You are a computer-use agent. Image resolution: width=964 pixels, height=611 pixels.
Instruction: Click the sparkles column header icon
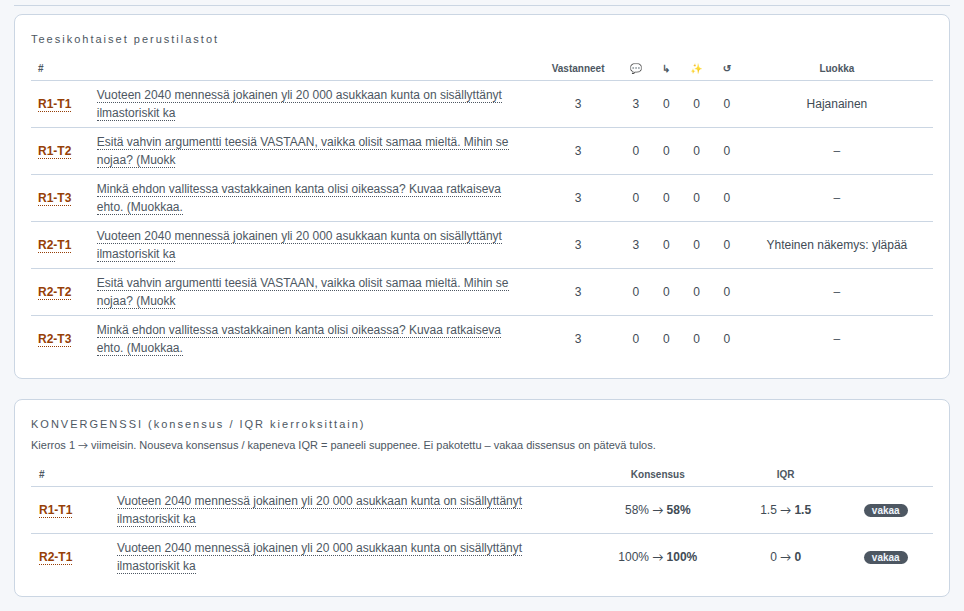click(696, 68)
